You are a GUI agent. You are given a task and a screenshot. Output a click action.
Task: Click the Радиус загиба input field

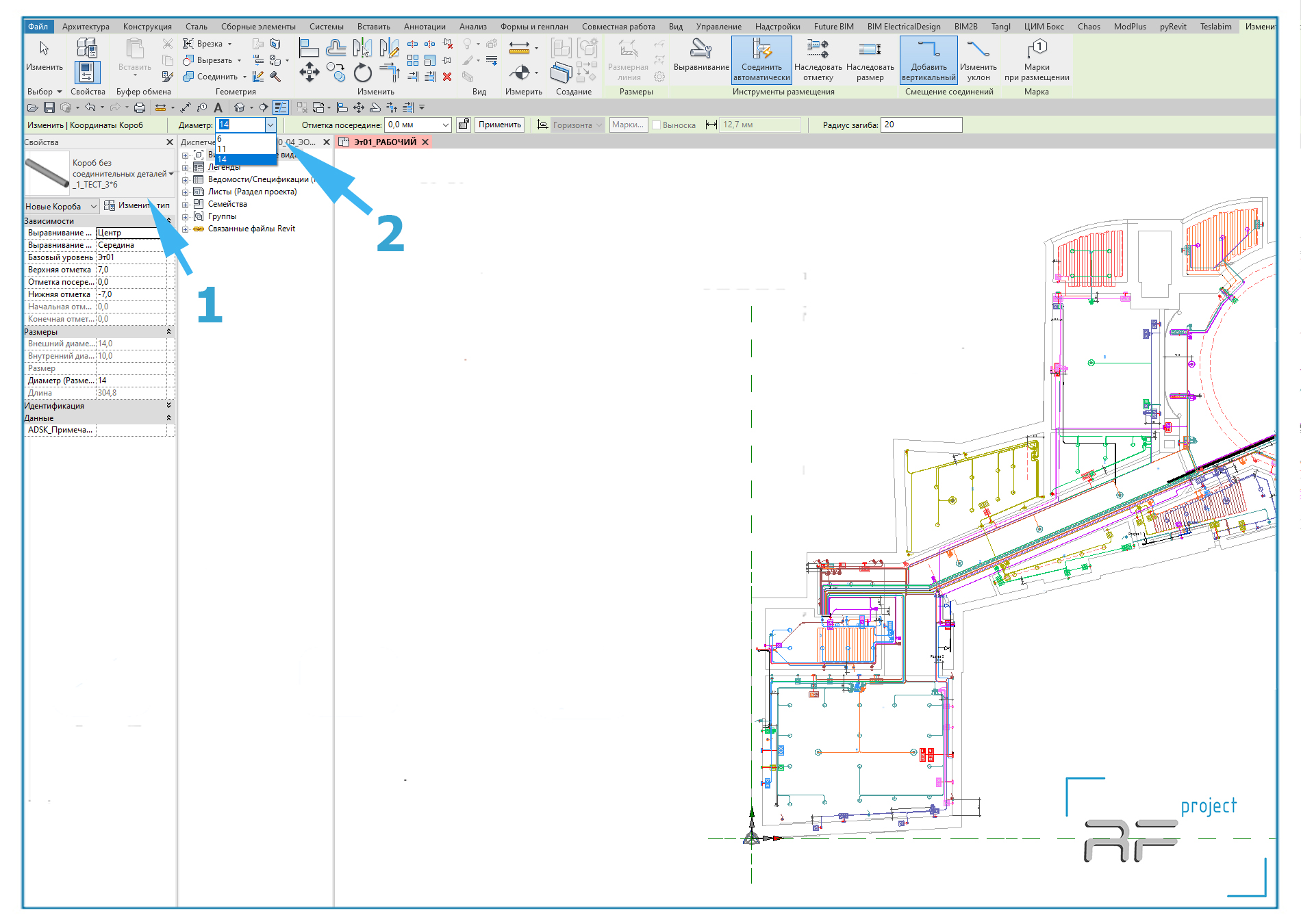[921, 125]
